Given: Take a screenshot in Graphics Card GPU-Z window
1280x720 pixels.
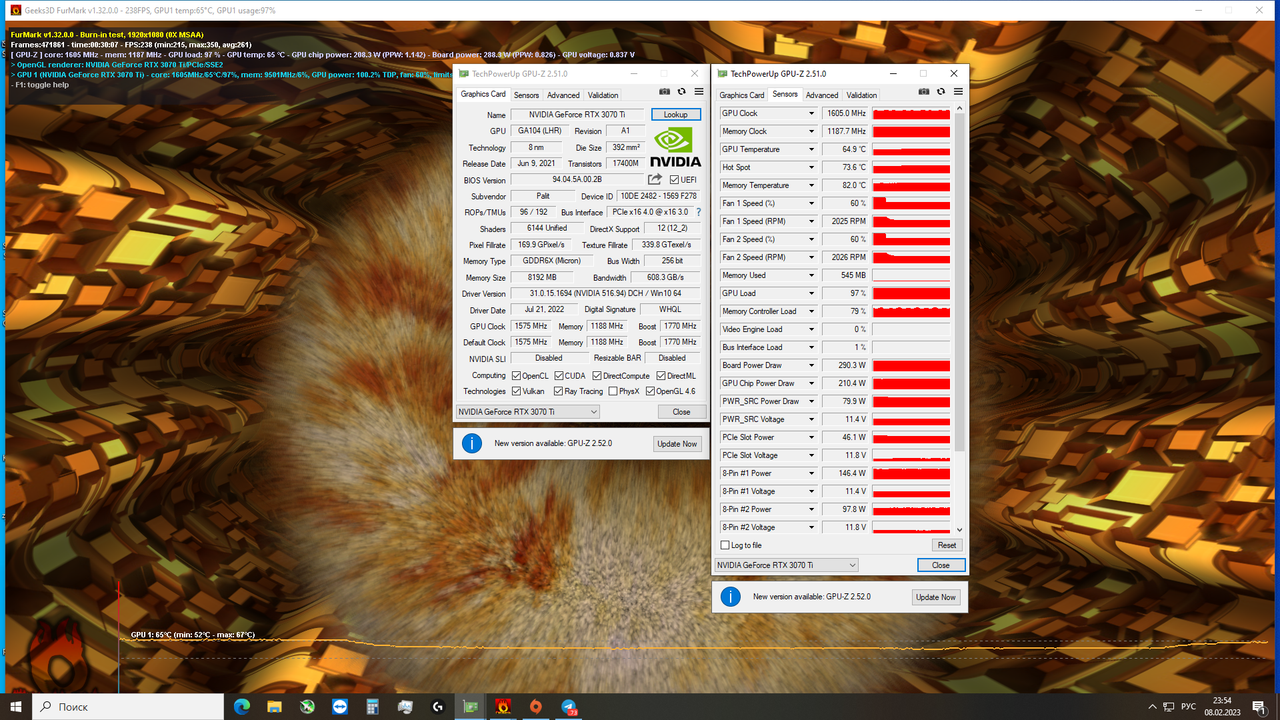Looking at the screenshot, I should tap(665, 92).
